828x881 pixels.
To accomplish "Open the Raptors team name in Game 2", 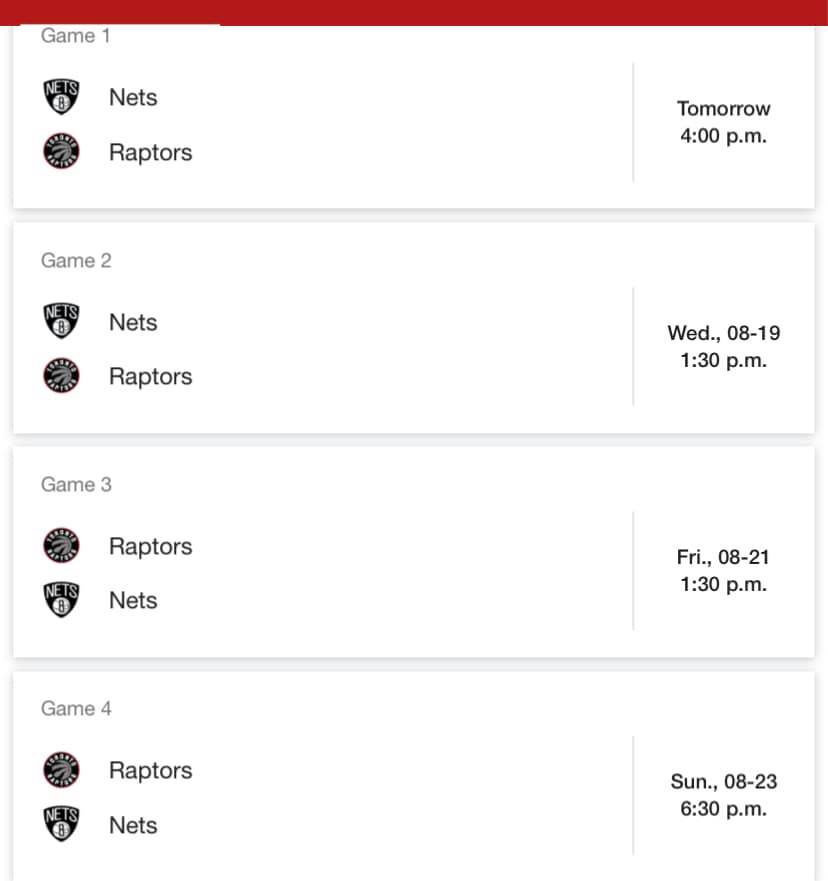I will [x=151, y=376].
